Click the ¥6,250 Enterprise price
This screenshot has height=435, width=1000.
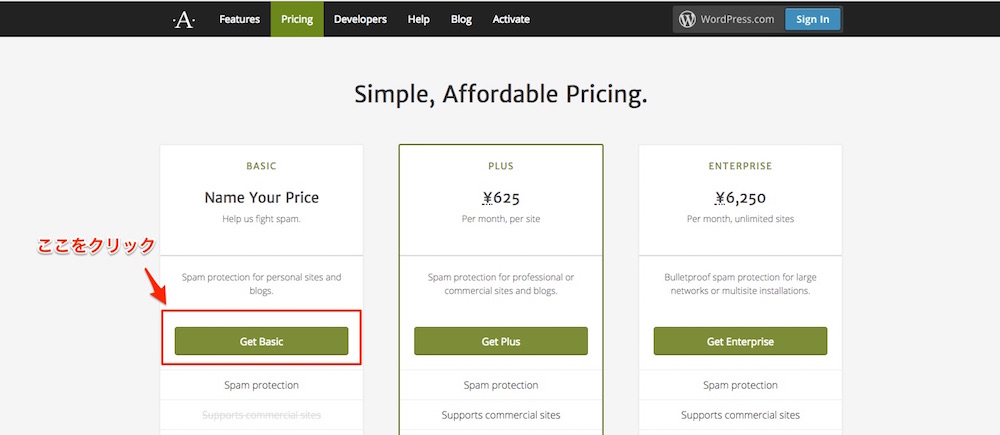(740, 198)
